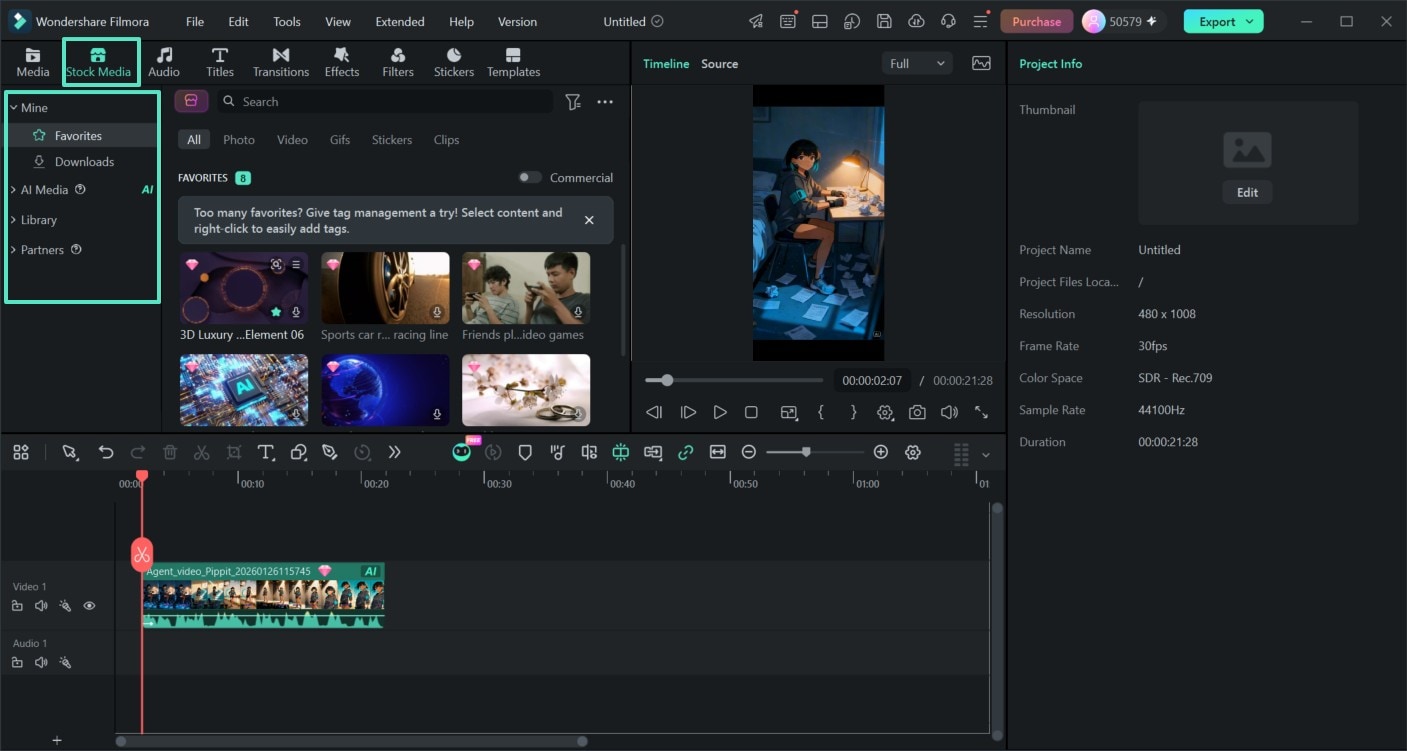Hide the Video 1 track with eye icon
The width and height of the screenshot is (1407, 751).
click(x=89, y=605)
